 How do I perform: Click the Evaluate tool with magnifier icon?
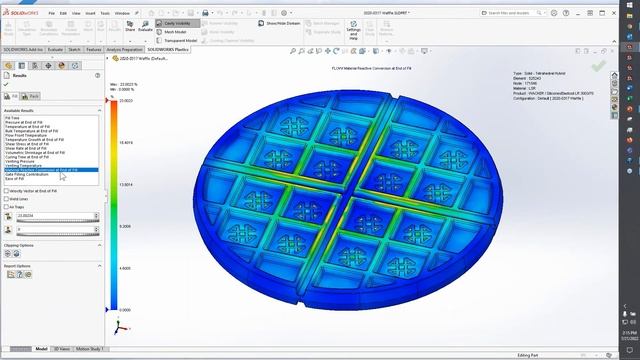(145, 26)
